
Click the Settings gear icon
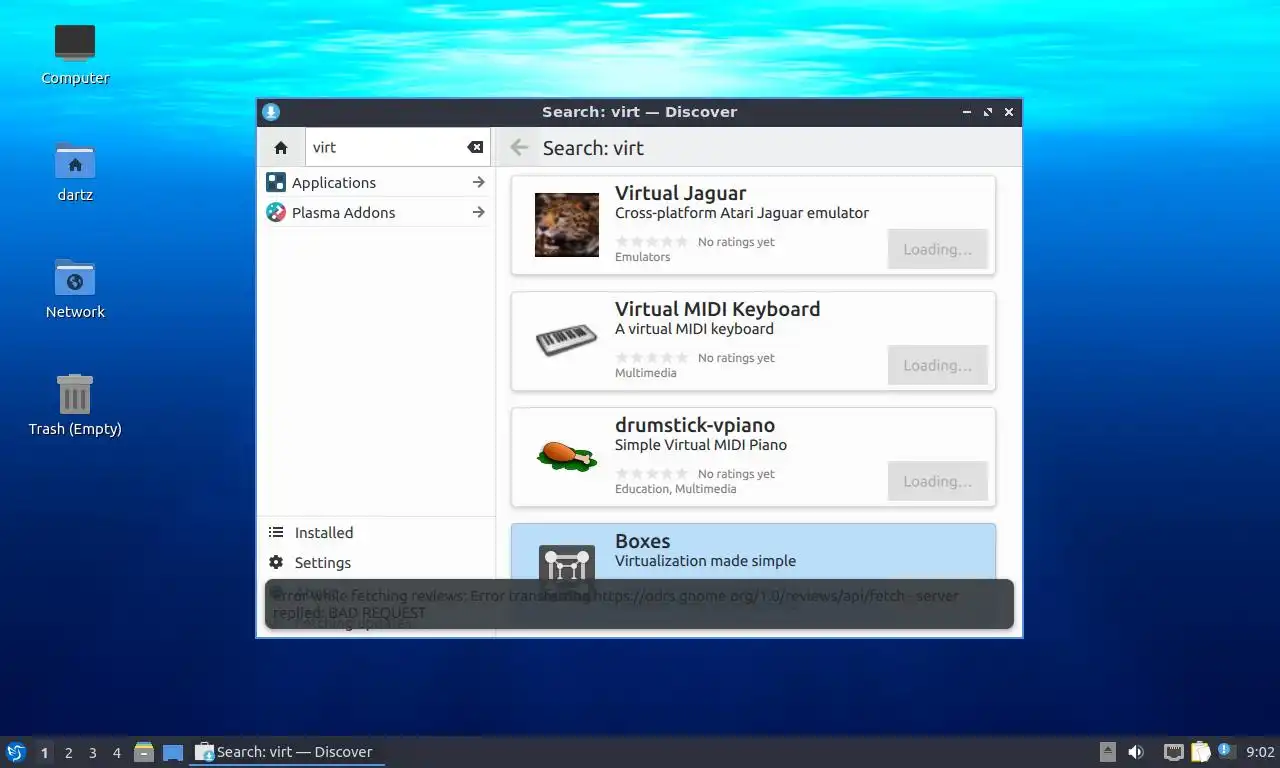276,563
